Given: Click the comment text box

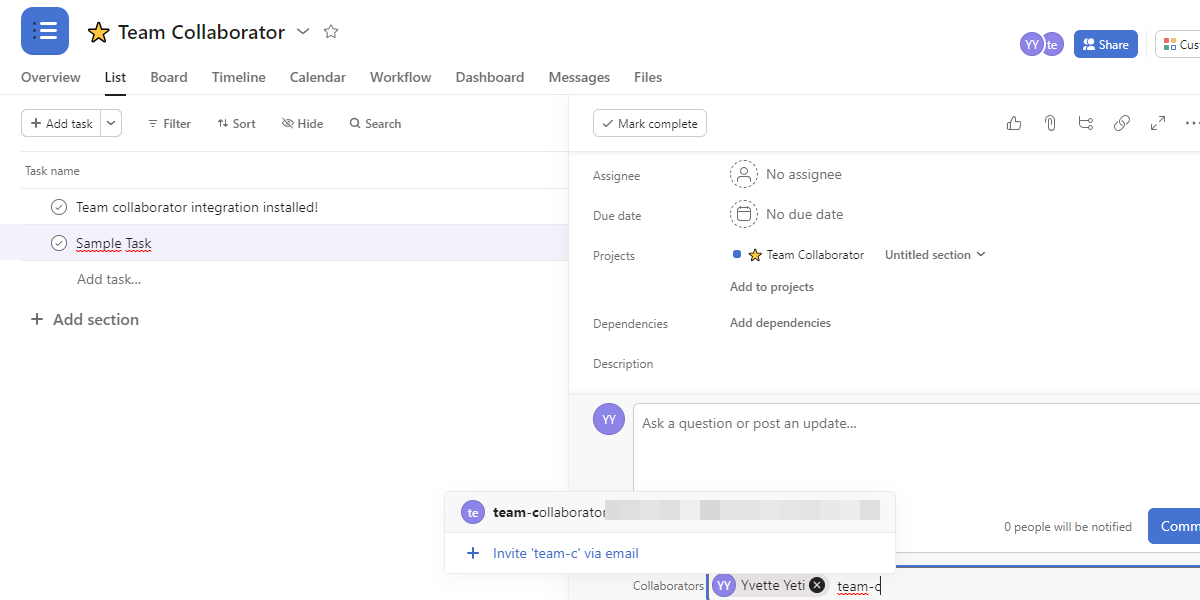Looking at the screenshot, I should click(916, 448).
